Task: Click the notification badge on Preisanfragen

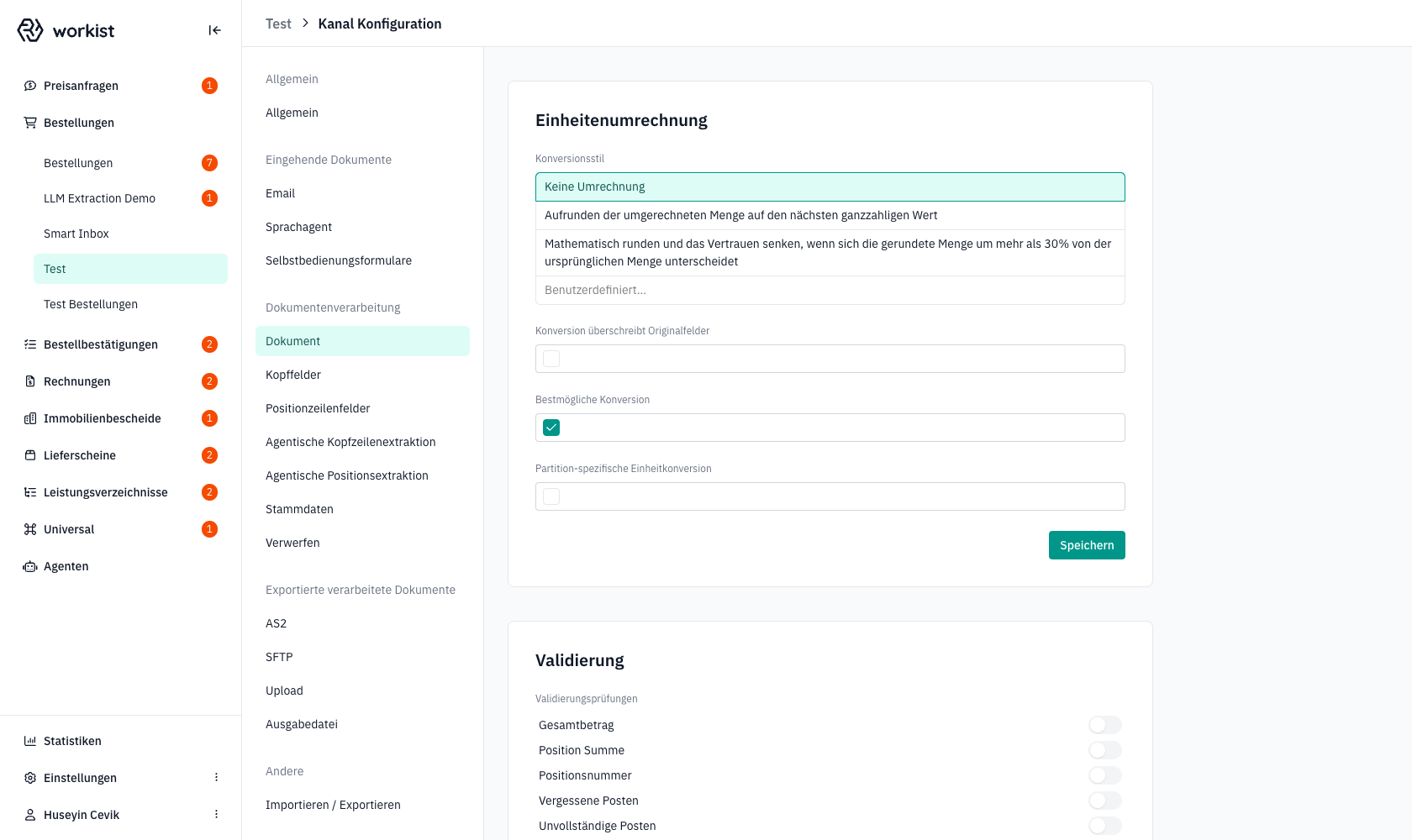Action: tap(210, 86)
